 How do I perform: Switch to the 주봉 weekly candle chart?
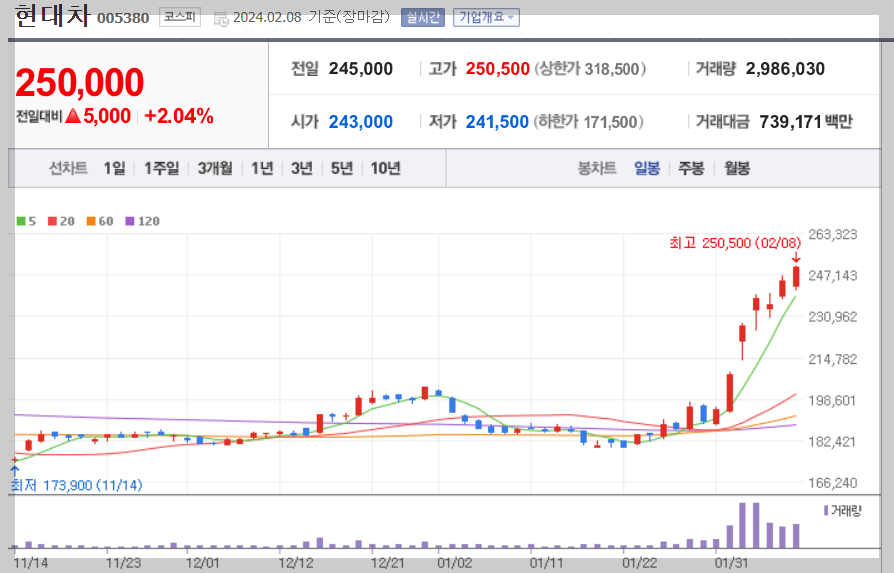click(691, 168)
